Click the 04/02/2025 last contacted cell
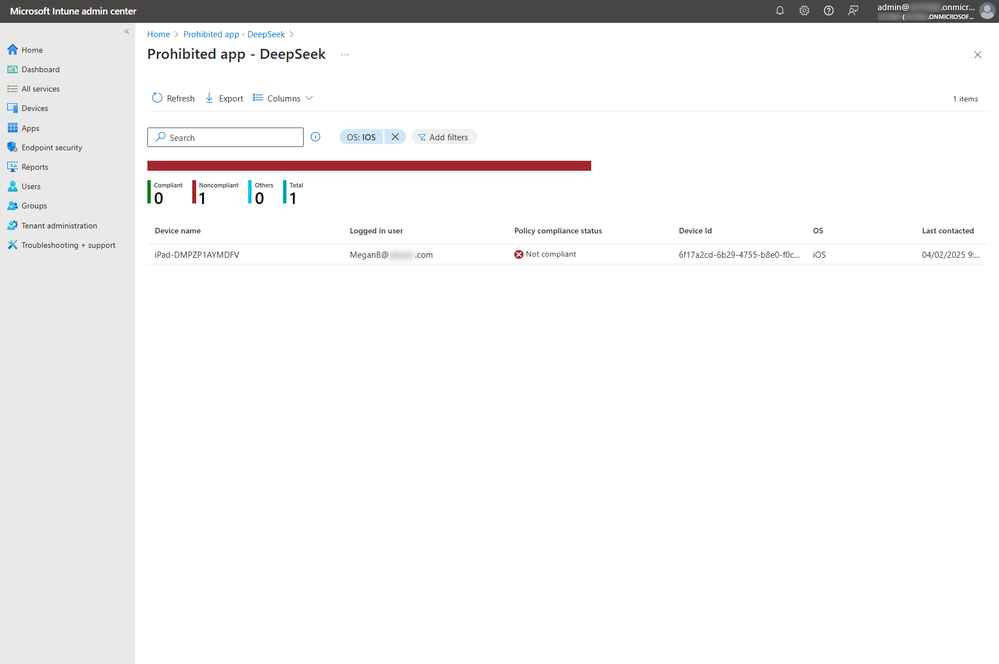 [x=951, y=255]
